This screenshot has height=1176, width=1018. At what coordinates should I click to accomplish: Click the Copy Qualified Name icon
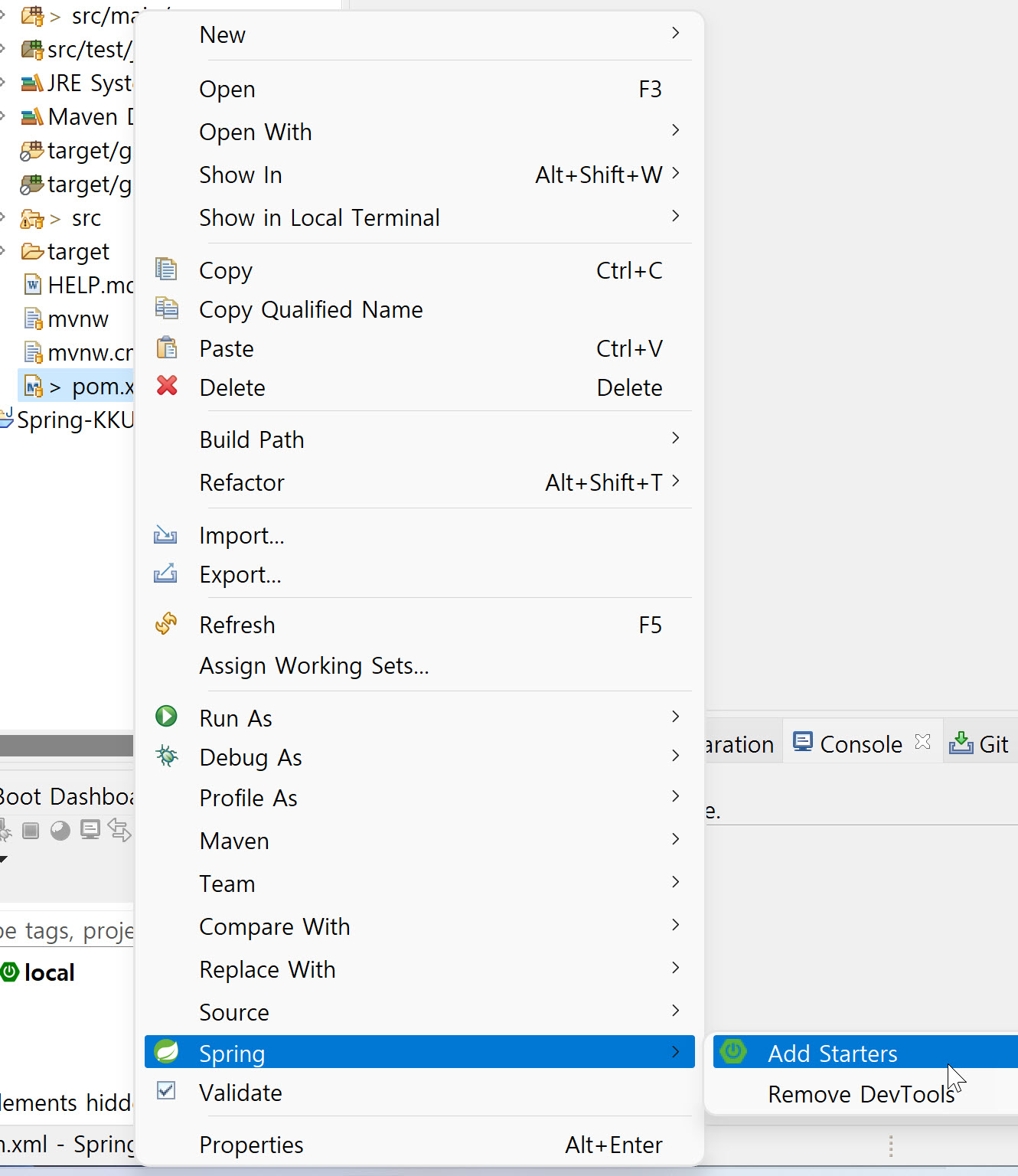tap(166, 309)
